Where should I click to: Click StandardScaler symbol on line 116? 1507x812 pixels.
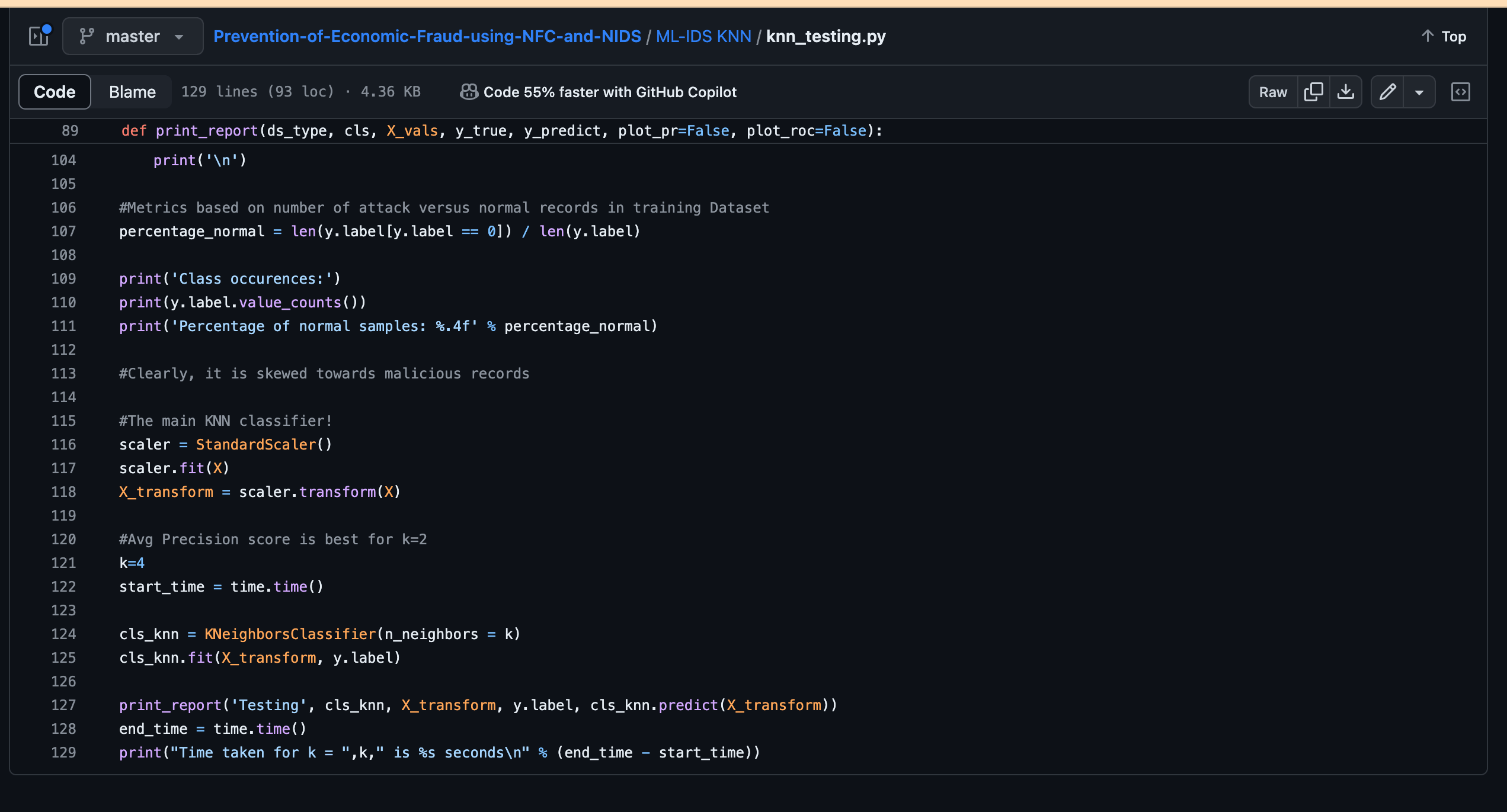tap(256, 444)
